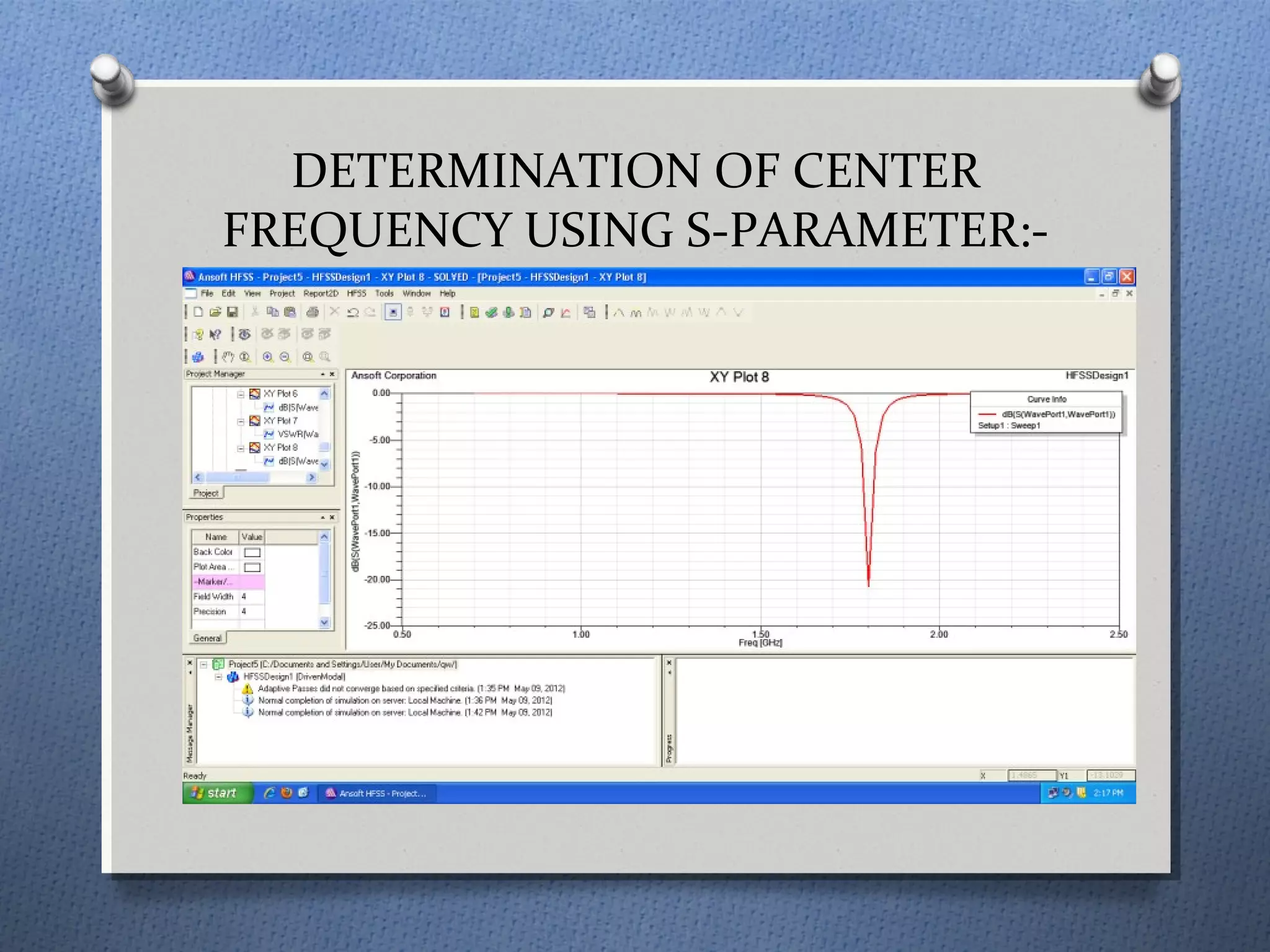Click the Save floppy disk icon
The image size is (1270, 952).
233,312
